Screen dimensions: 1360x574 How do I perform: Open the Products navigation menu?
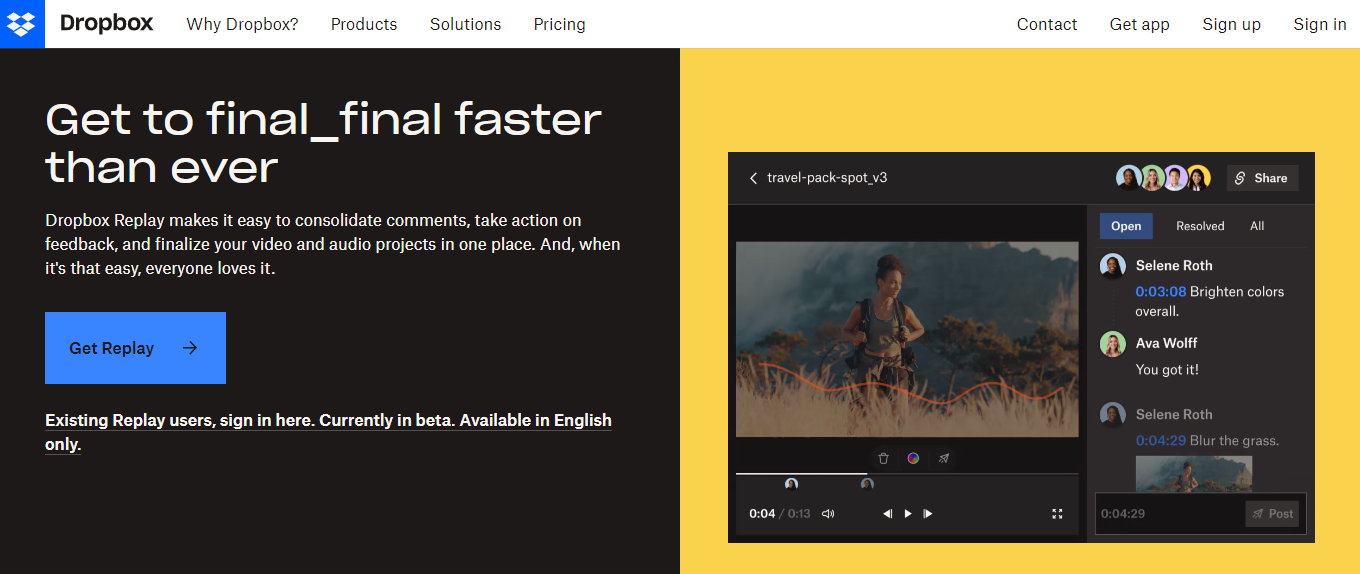click(x=364, y=24)
